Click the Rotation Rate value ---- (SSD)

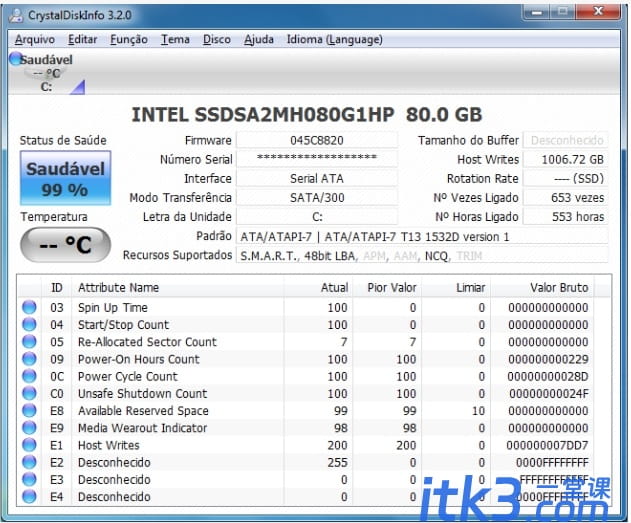pyautogui.click(x=565, y=178)
